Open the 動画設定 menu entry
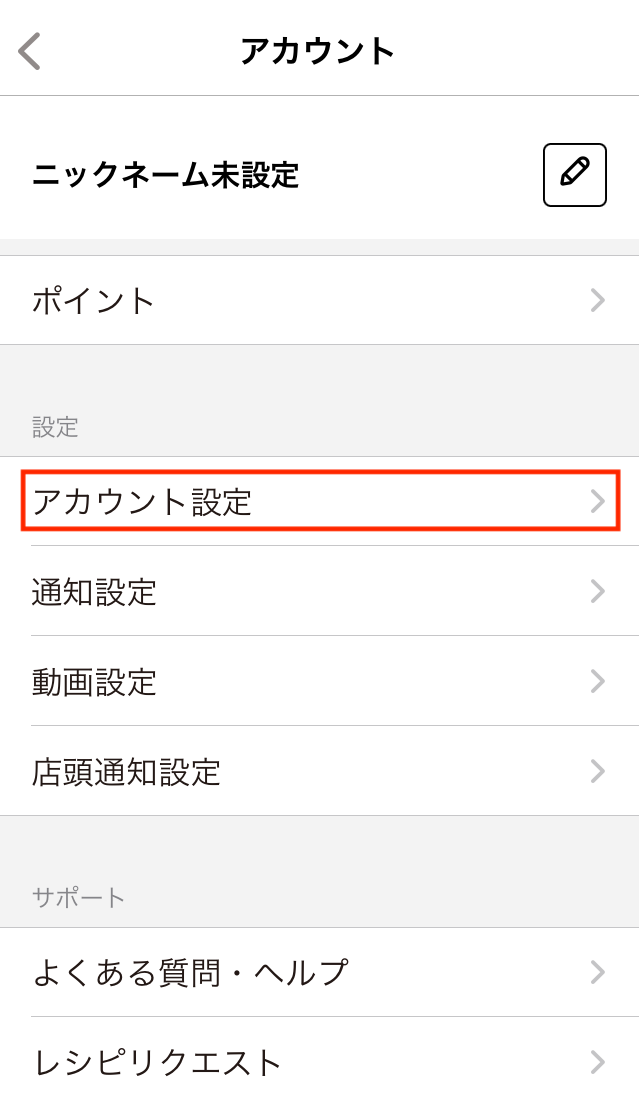The image size is (639, 1100). tap(300, 683)
